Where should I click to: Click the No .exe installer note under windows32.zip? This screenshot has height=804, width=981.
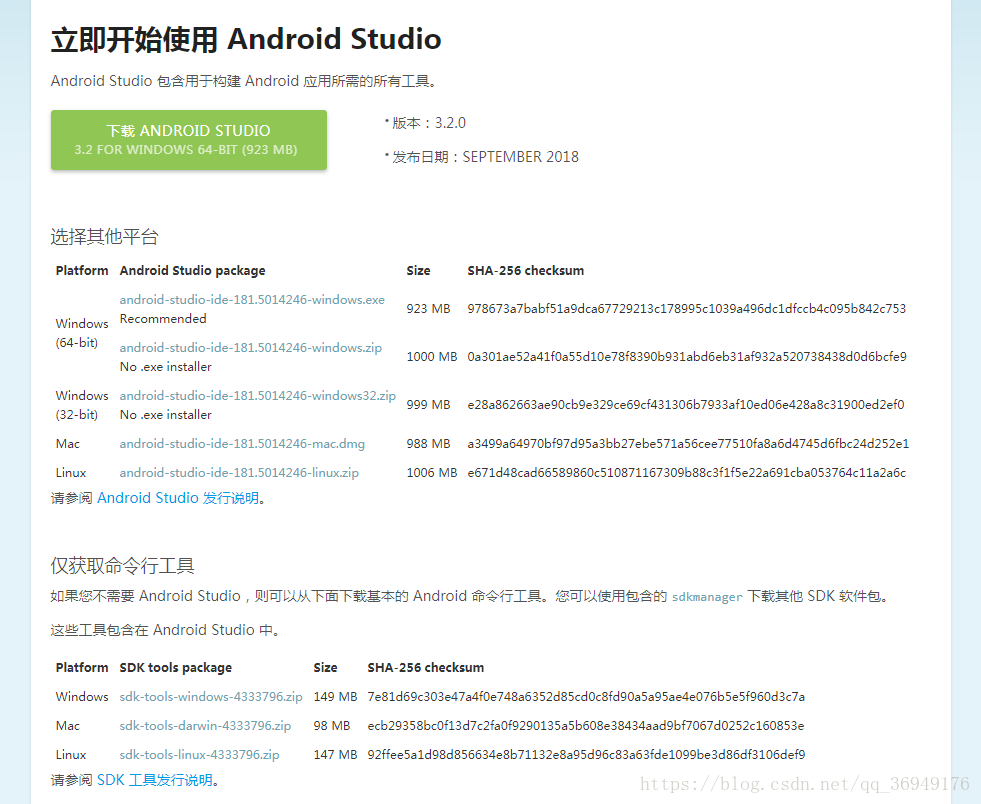tap(166, 415)
